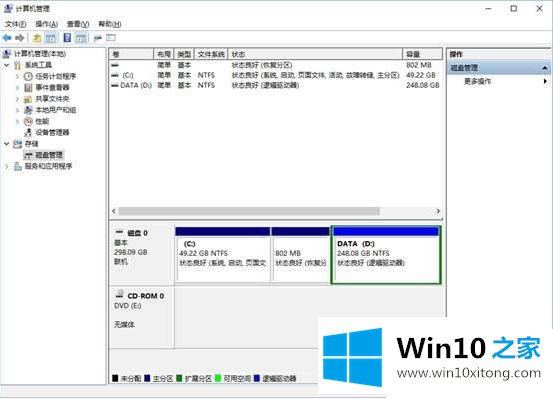The image size is (553, 399).
Task: Toggle the show/hide action pane toolbar icon
Action: [81, 38]
